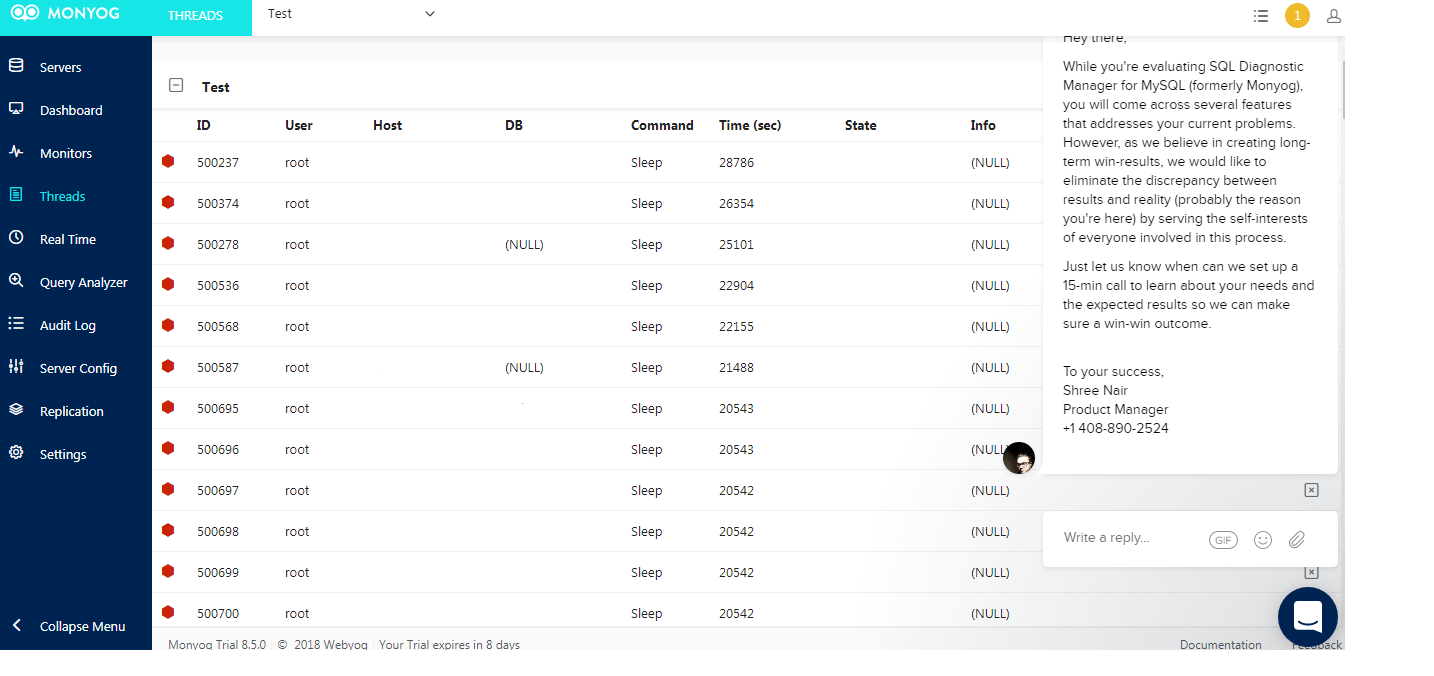Click time value 28786
The image size is (1434, 676).
[x=736, y=162]
